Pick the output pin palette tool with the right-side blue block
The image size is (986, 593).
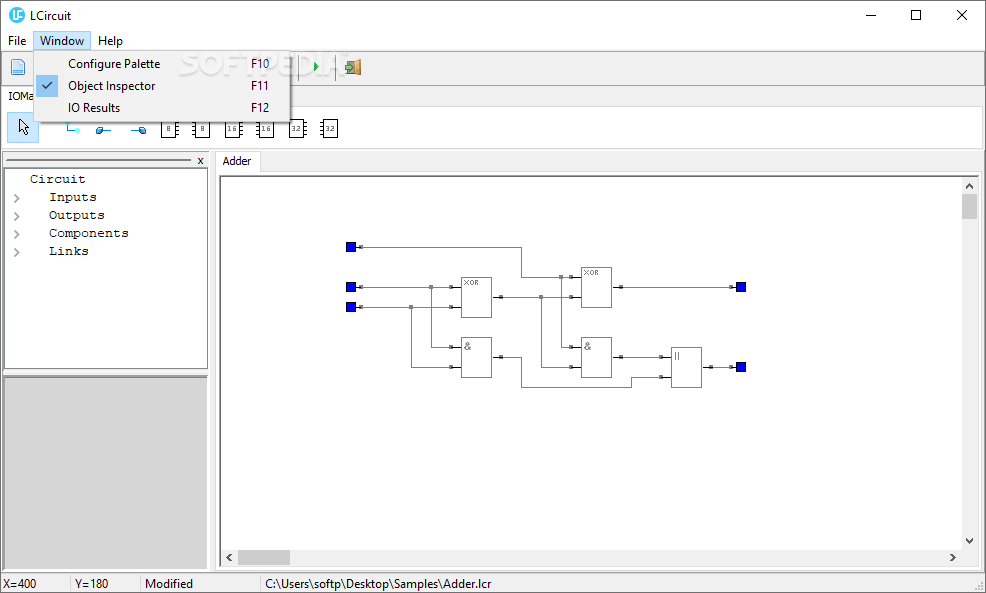[x=138, y=130]
